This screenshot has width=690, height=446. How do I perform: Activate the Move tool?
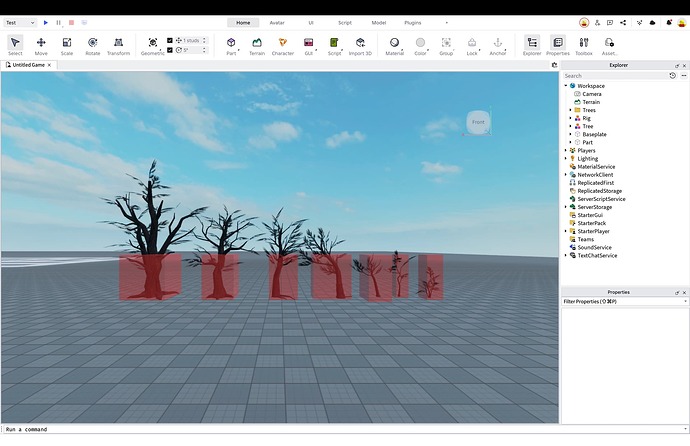coord(41,45)
